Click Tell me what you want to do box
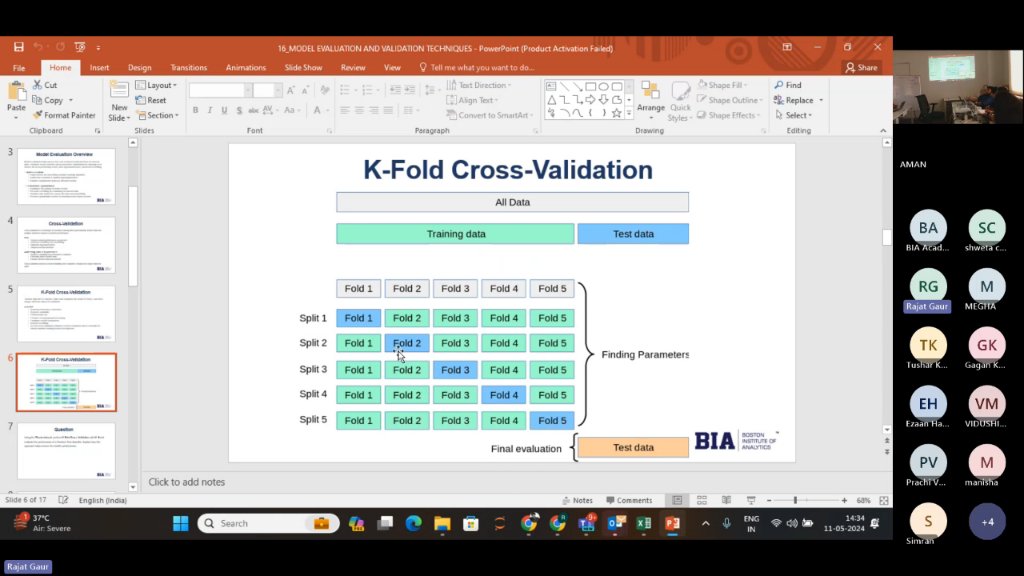 (477, 67)
